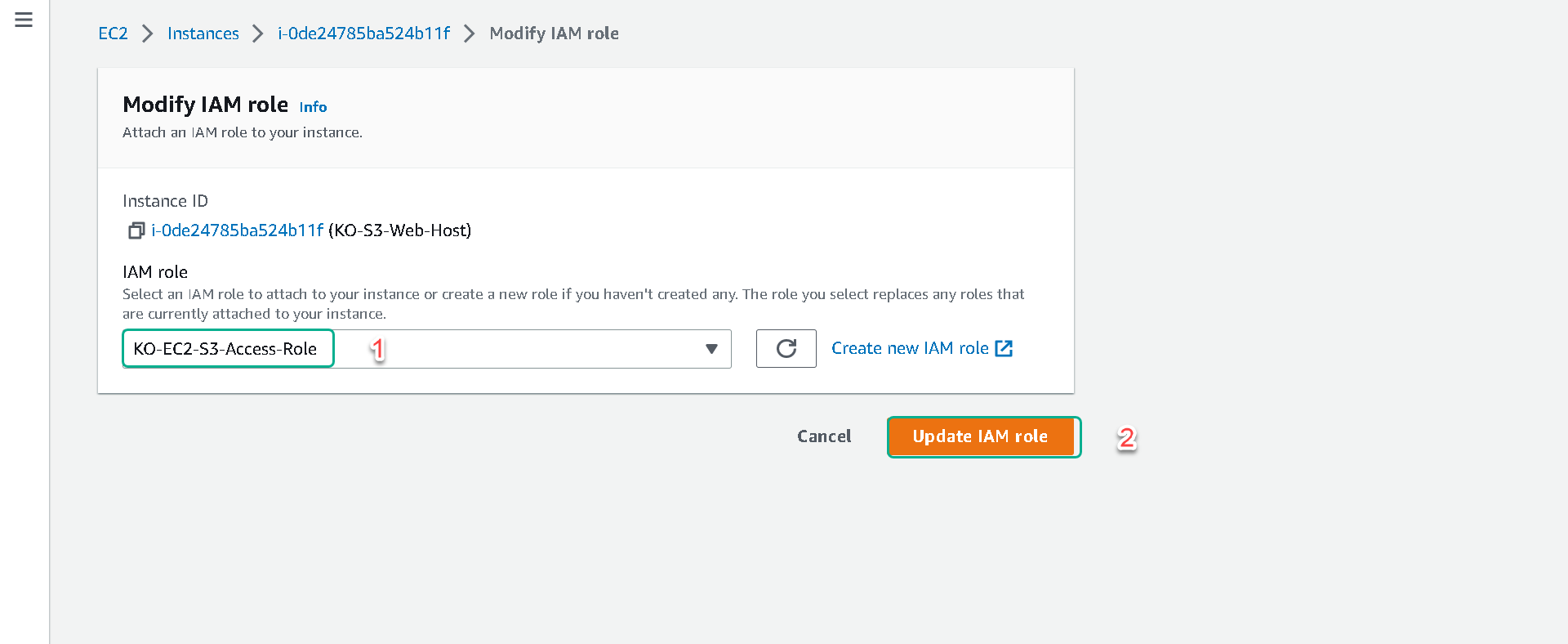The width and height of the screenshot is (1568, 644).
Task: Click Create new IAM role link
Action: [x=910, y=348]
